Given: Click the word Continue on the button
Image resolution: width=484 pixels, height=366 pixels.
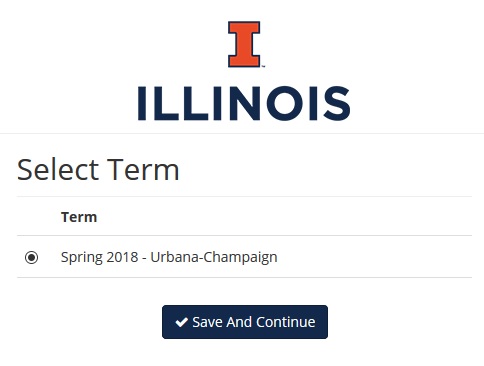Looking at the screenshot, I should click(x=286, y=322).
